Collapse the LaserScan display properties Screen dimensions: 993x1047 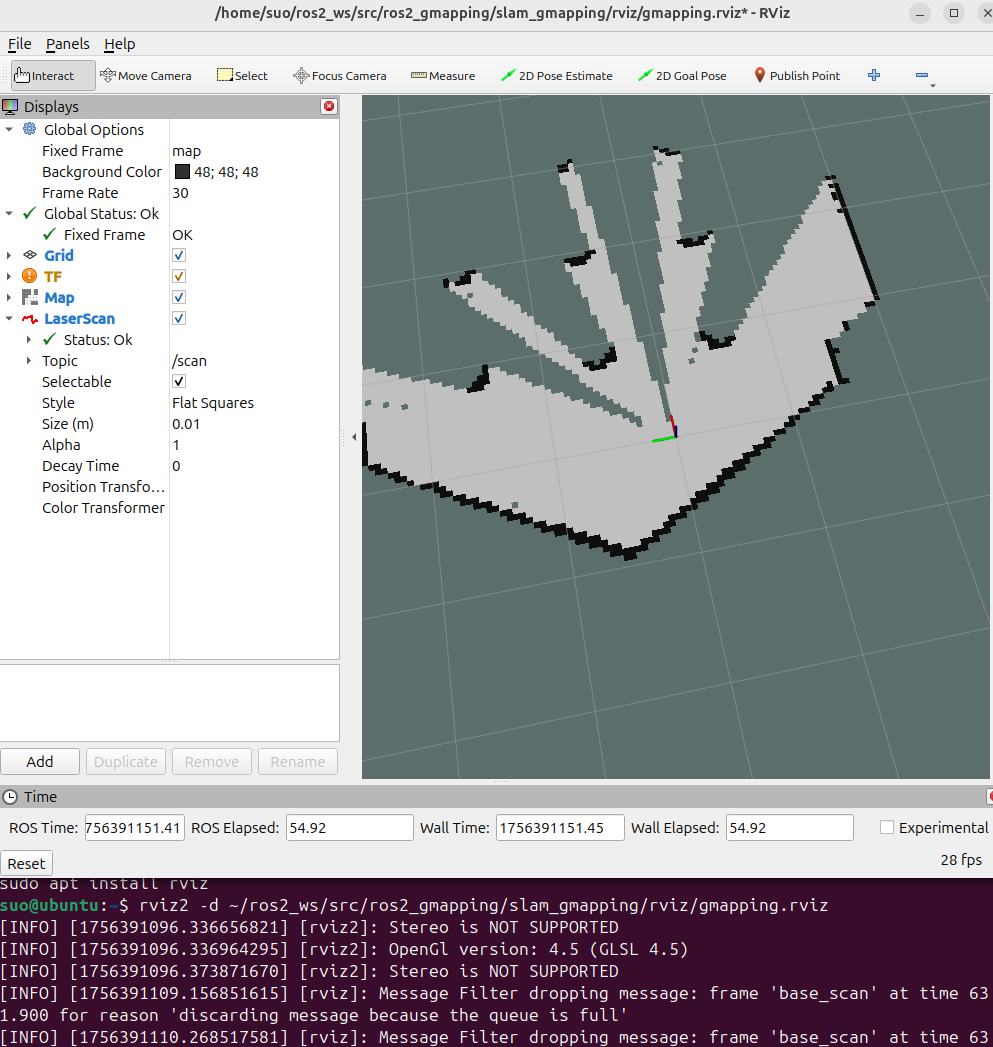9,319
